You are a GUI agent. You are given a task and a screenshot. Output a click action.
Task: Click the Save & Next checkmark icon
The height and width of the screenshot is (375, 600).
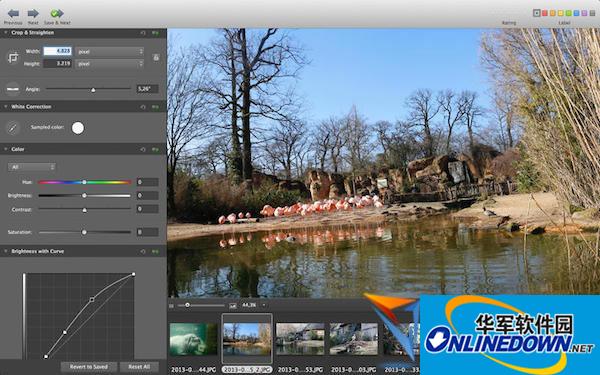pos(57,13)
